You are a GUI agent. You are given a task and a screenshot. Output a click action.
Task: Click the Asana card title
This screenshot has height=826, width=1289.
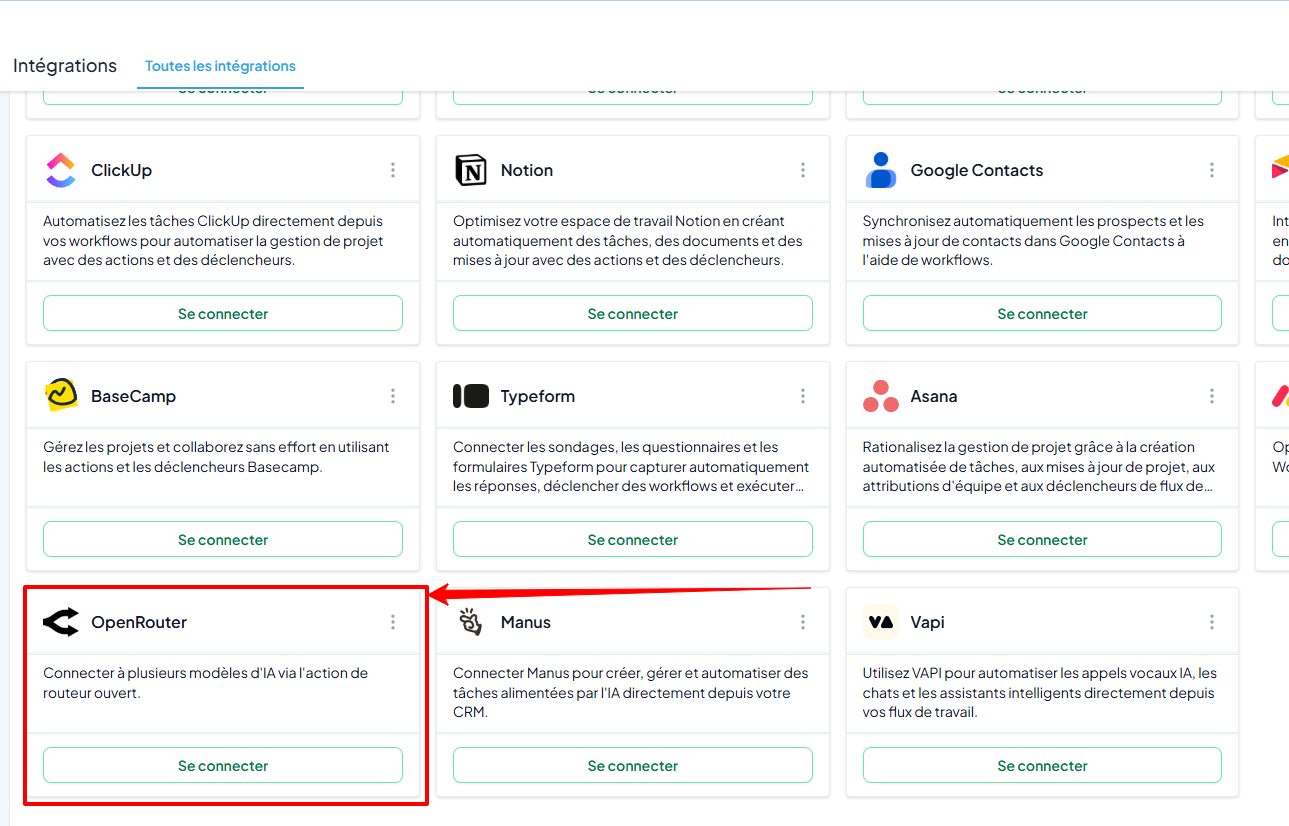click(934, 396)
